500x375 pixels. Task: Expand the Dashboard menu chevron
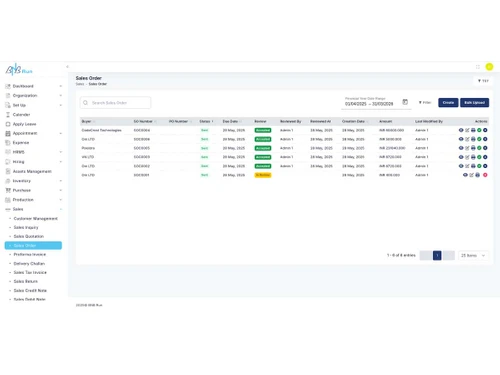click(61, 86)
